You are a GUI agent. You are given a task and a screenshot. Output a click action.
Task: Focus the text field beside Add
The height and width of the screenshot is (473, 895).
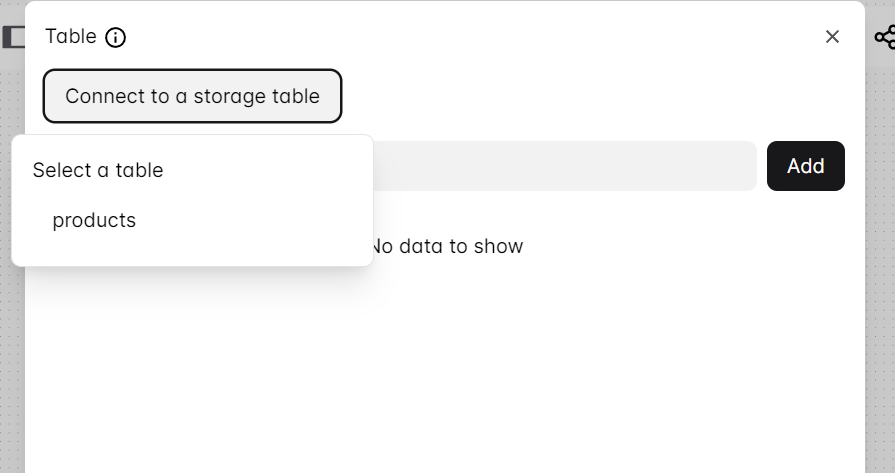pos(564,166)
